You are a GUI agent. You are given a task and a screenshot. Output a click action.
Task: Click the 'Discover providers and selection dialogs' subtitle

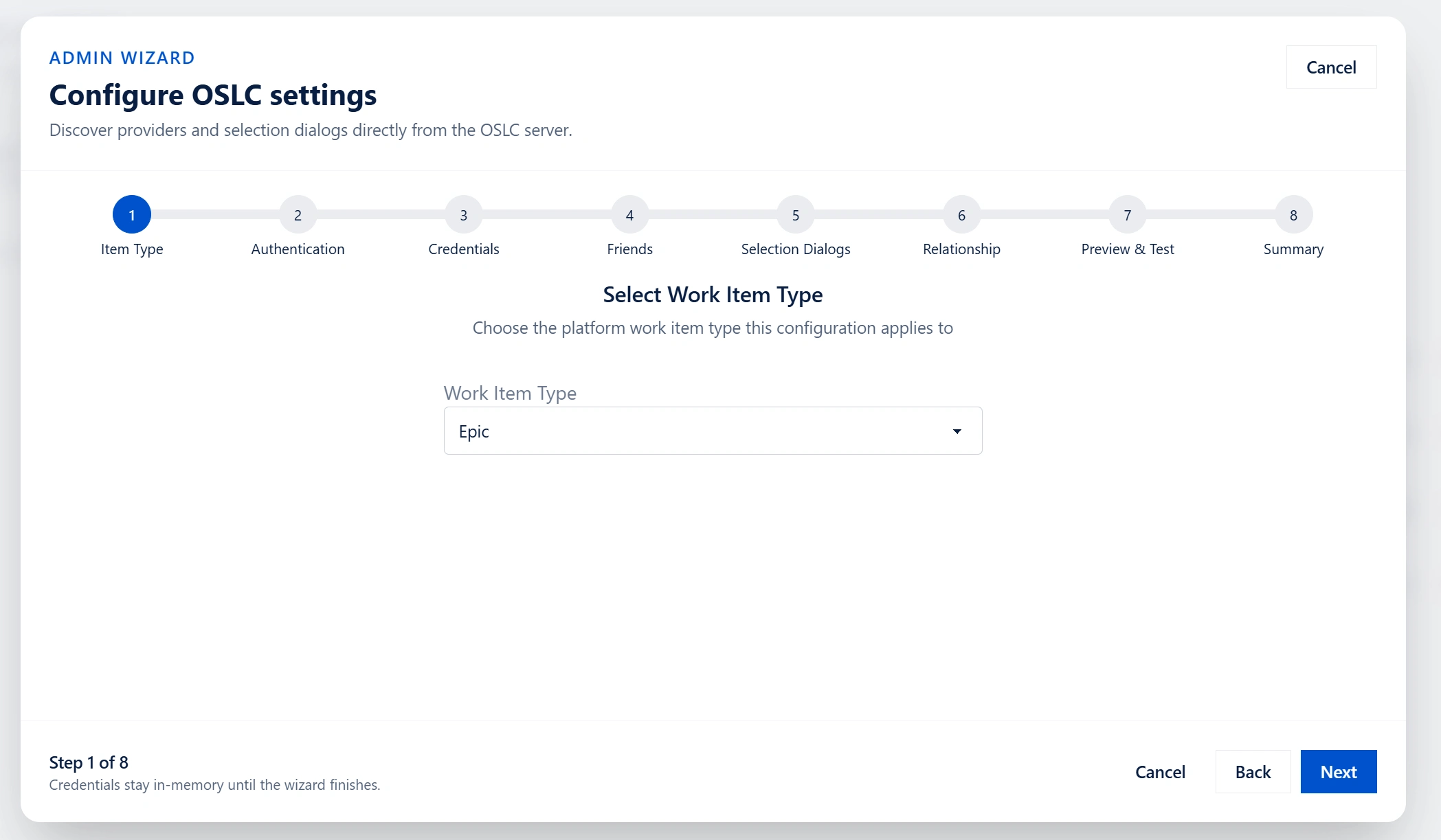[x=311, y=130]
